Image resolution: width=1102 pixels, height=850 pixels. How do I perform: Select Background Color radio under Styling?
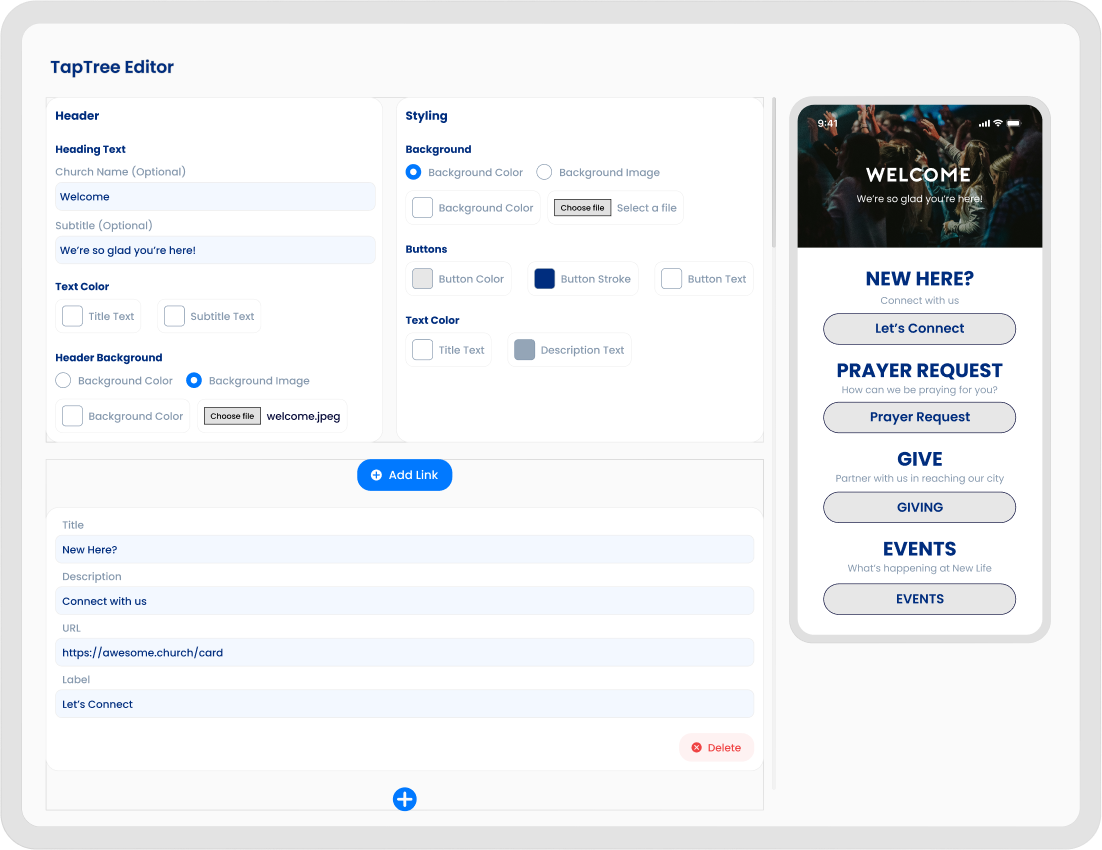pyautogui.click(x=413, y=172)
